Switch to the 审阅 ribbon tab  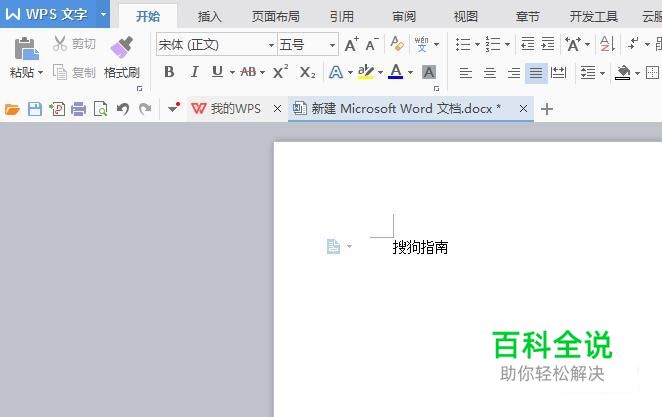tap(404, 16)
